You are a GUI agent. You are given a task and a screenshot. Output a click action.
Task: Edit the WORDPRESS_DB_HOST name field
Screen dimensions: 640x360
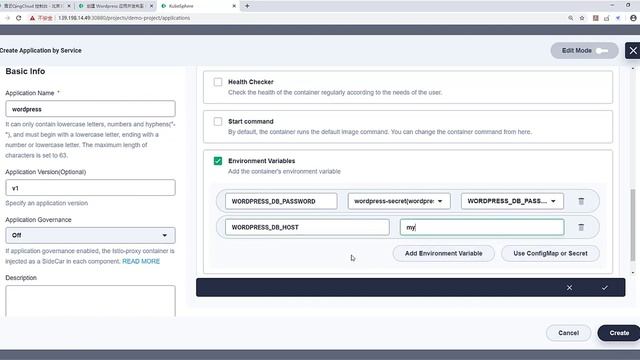coord(307,227)
